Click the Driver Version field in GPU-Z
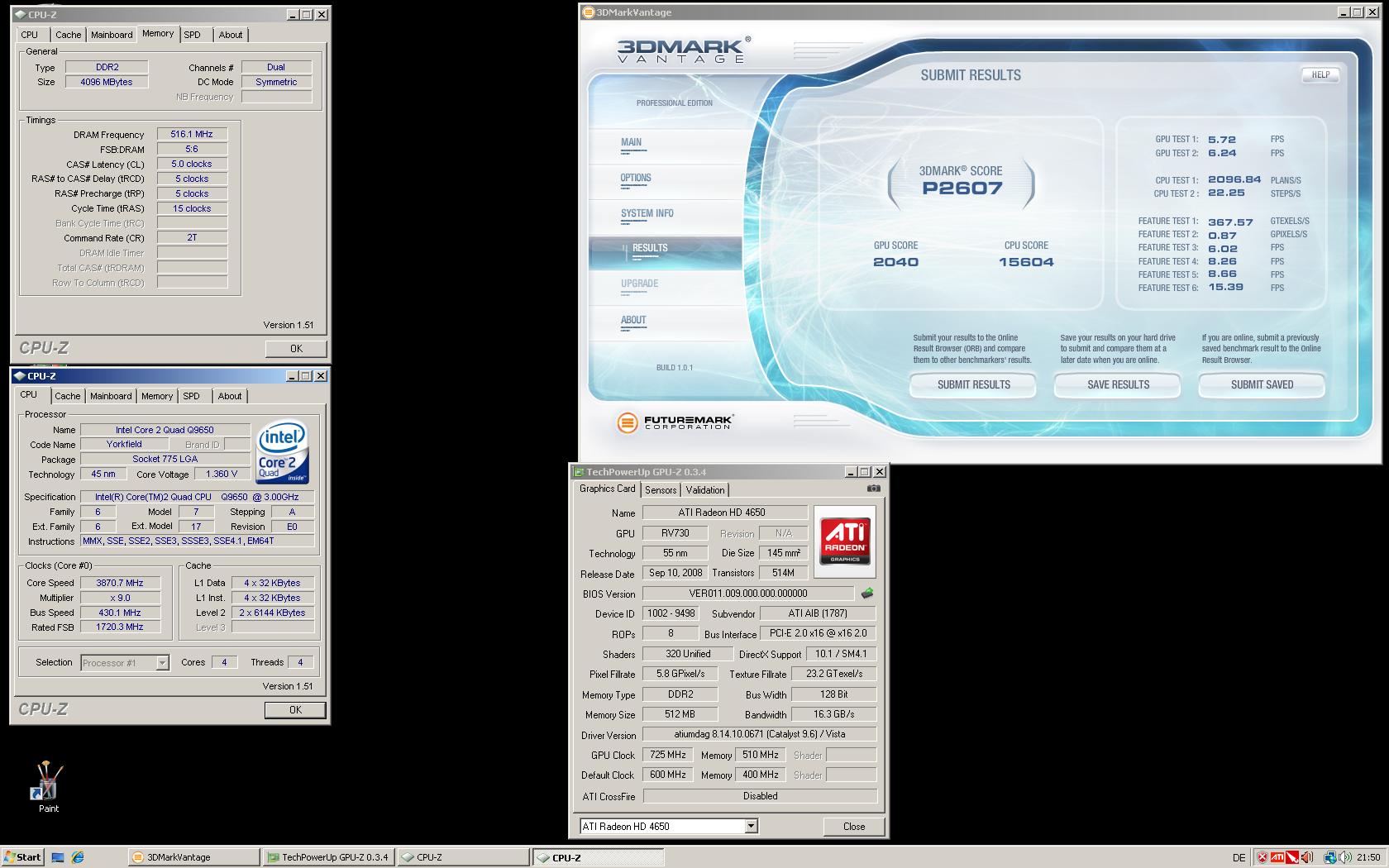Viewport: 1389px width, 868px height. coord(760,734)
